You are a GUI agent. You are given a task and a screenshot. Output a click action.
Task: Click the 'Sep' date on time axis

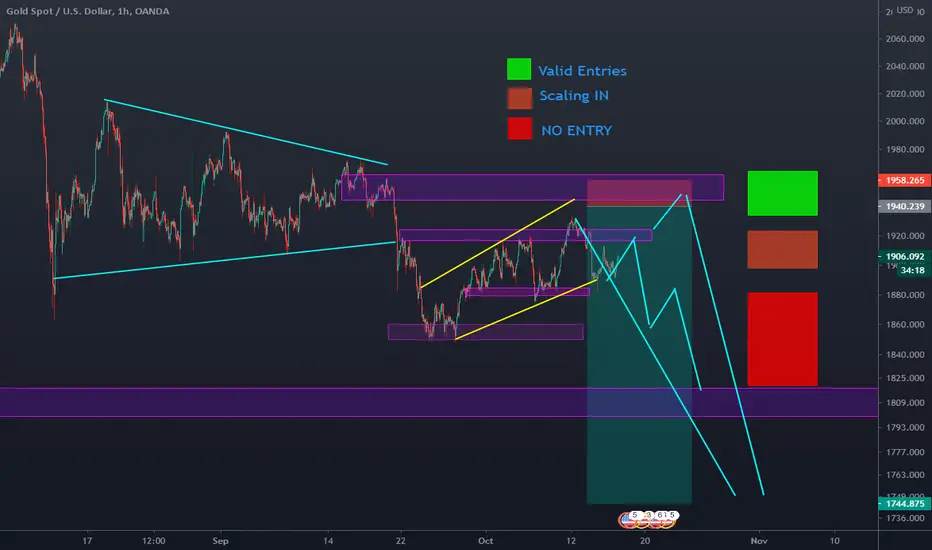point(221,540)
